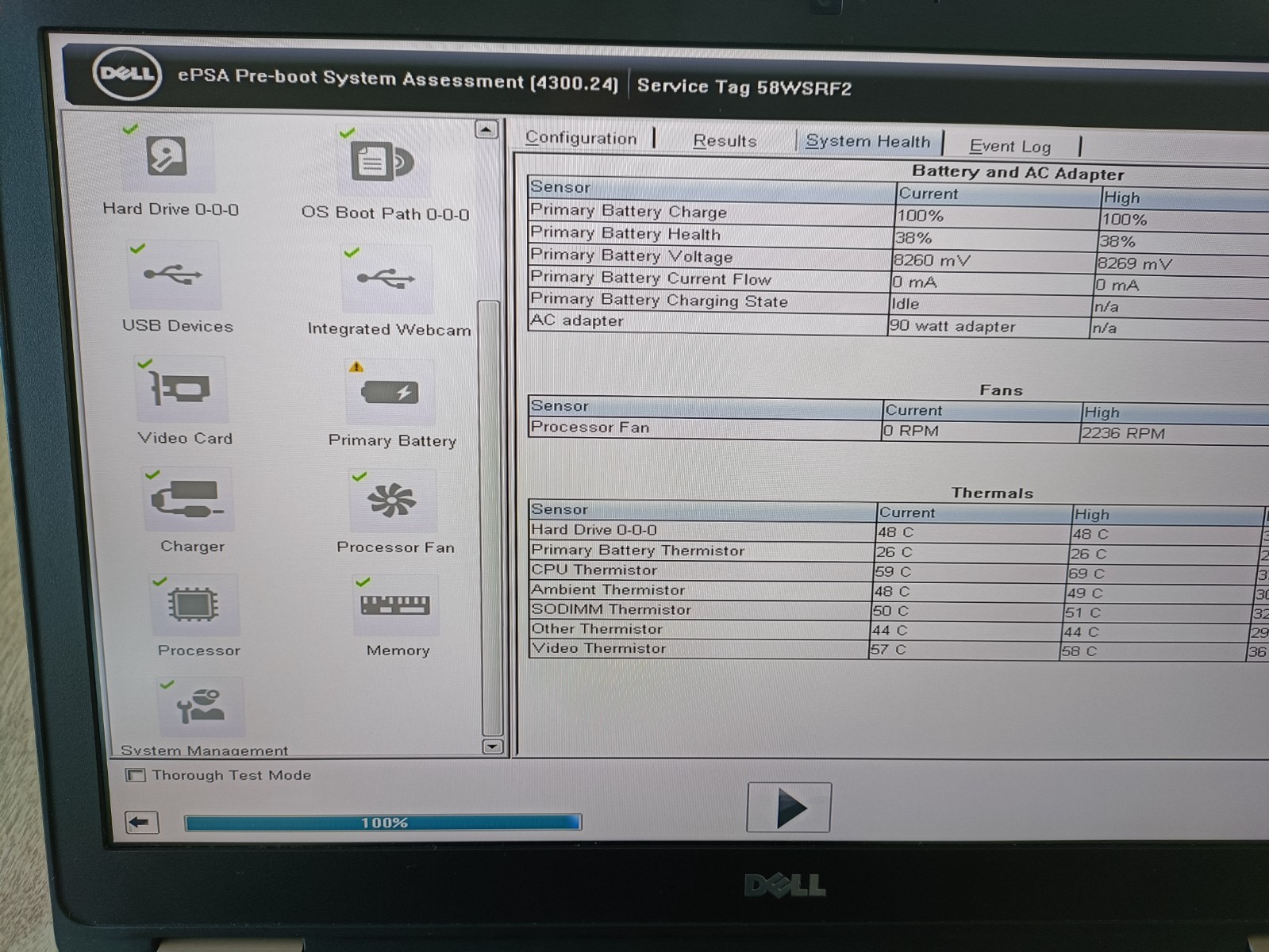Screen dimensions: 1269x952
Task: Click the Primary Battery Health row label
Action: (x=625, y=233)
